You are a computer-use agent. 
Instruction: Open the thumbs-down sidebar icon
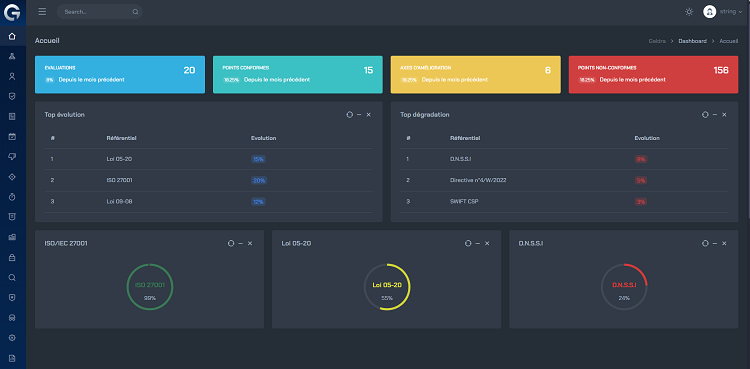pos(12,157)
